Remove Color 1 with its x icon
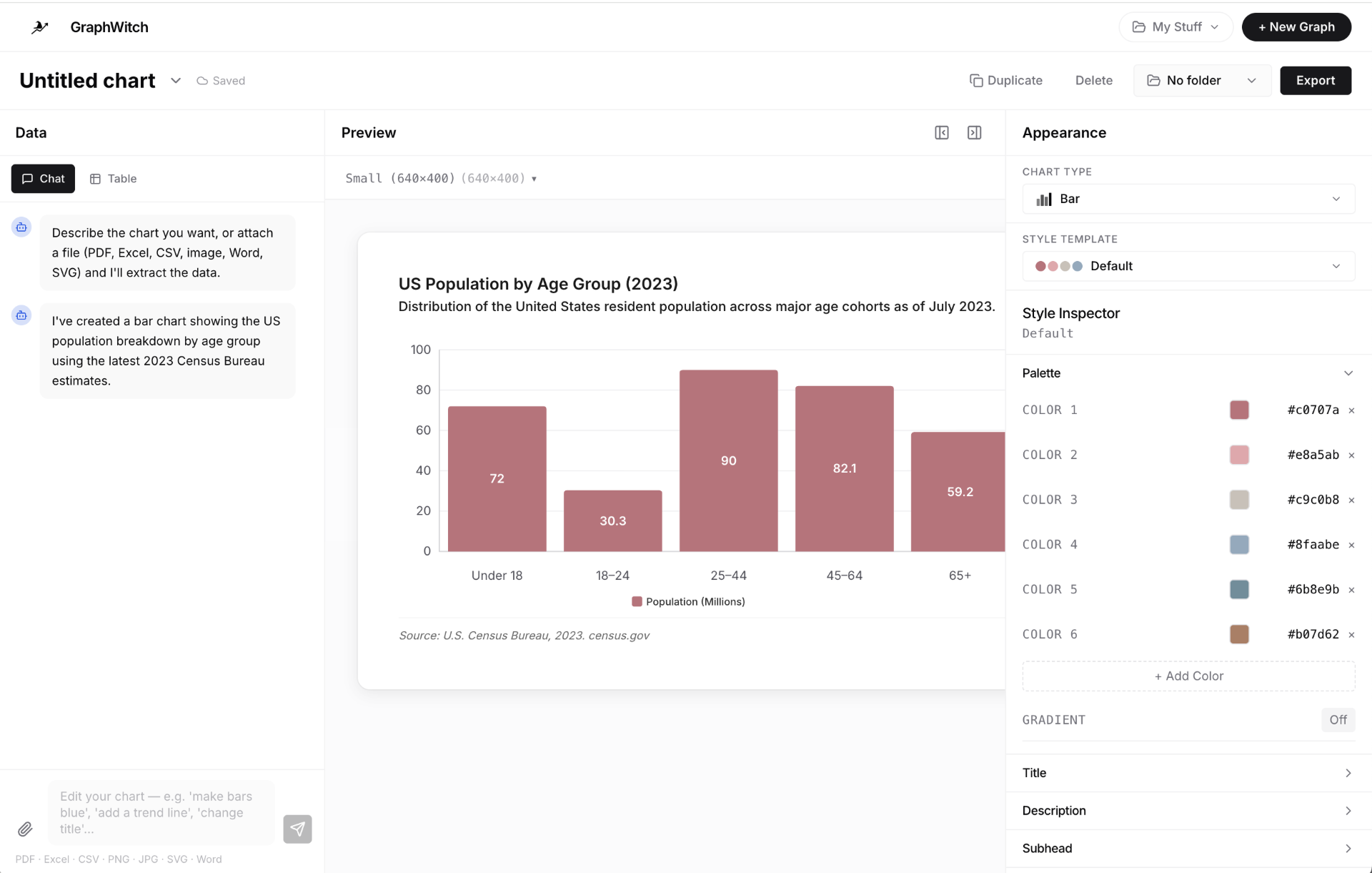Screen dimensions: 1372x873 (x=1351, y=410)
